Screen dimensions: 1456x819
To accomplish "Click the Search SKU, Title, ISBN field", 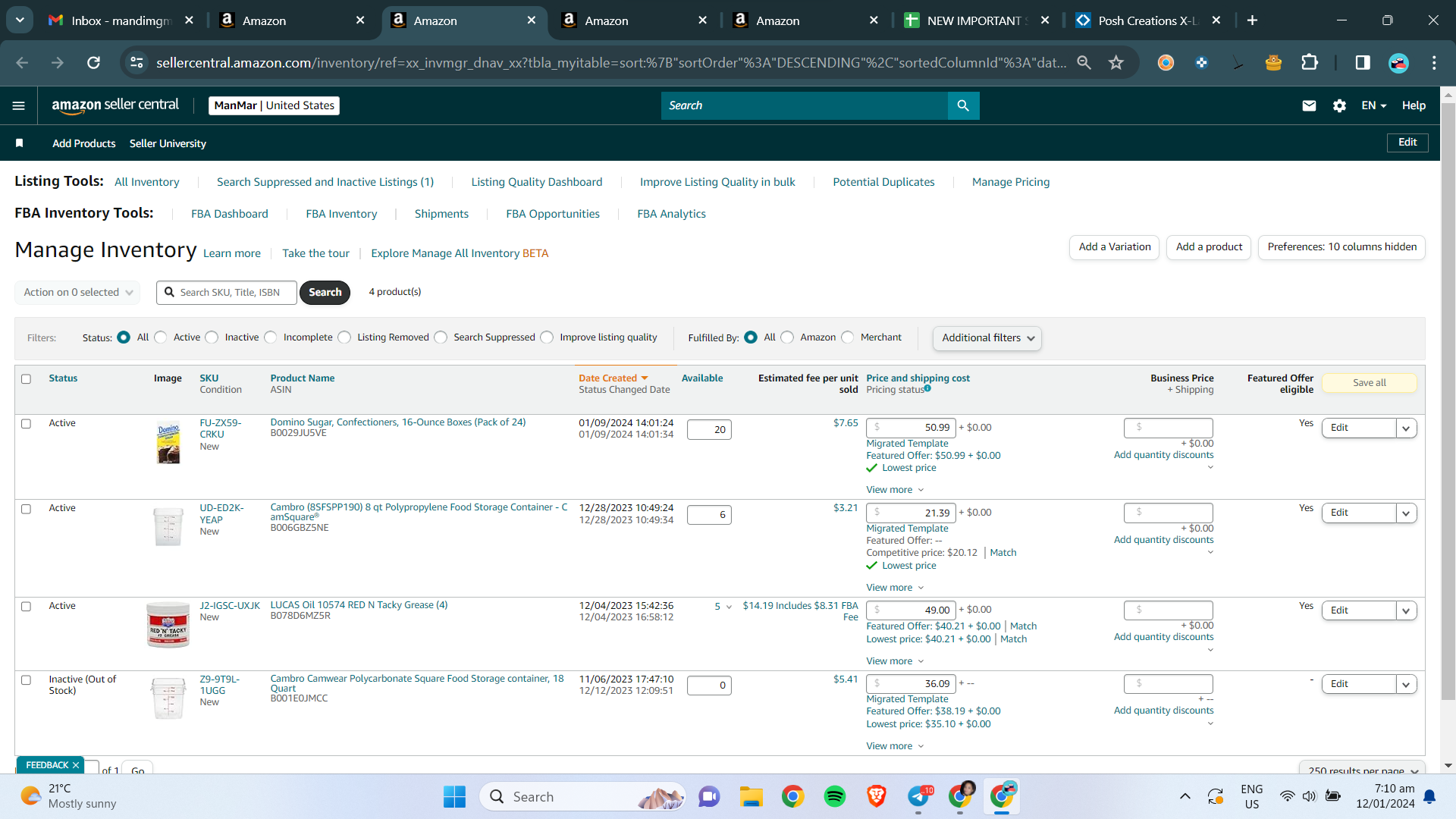I will click(x=226, y=293).
